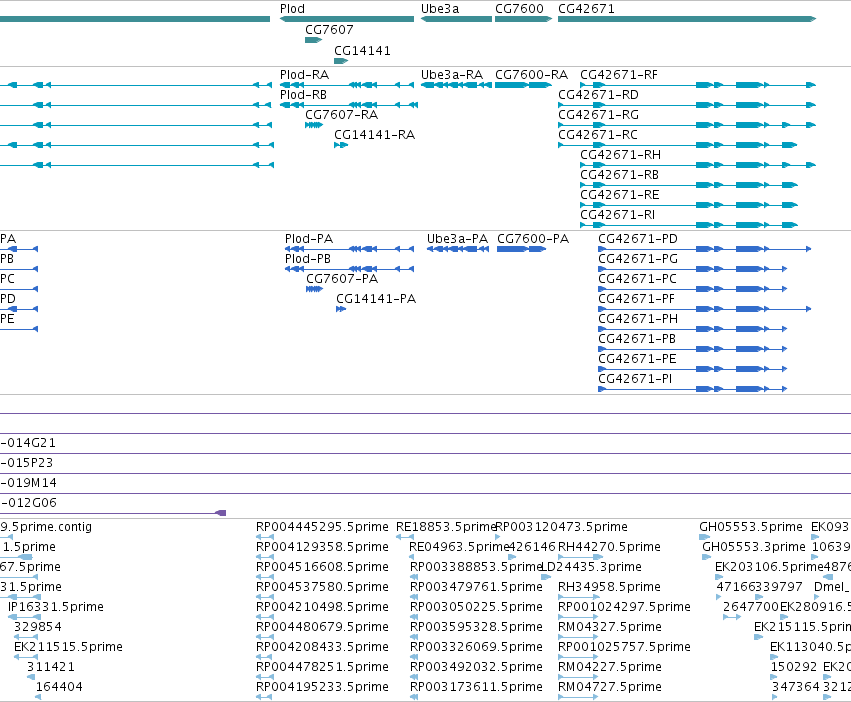Click the CG42671-PF protein feature
This screenshot has width=851, height=702.
pos(704,309)
